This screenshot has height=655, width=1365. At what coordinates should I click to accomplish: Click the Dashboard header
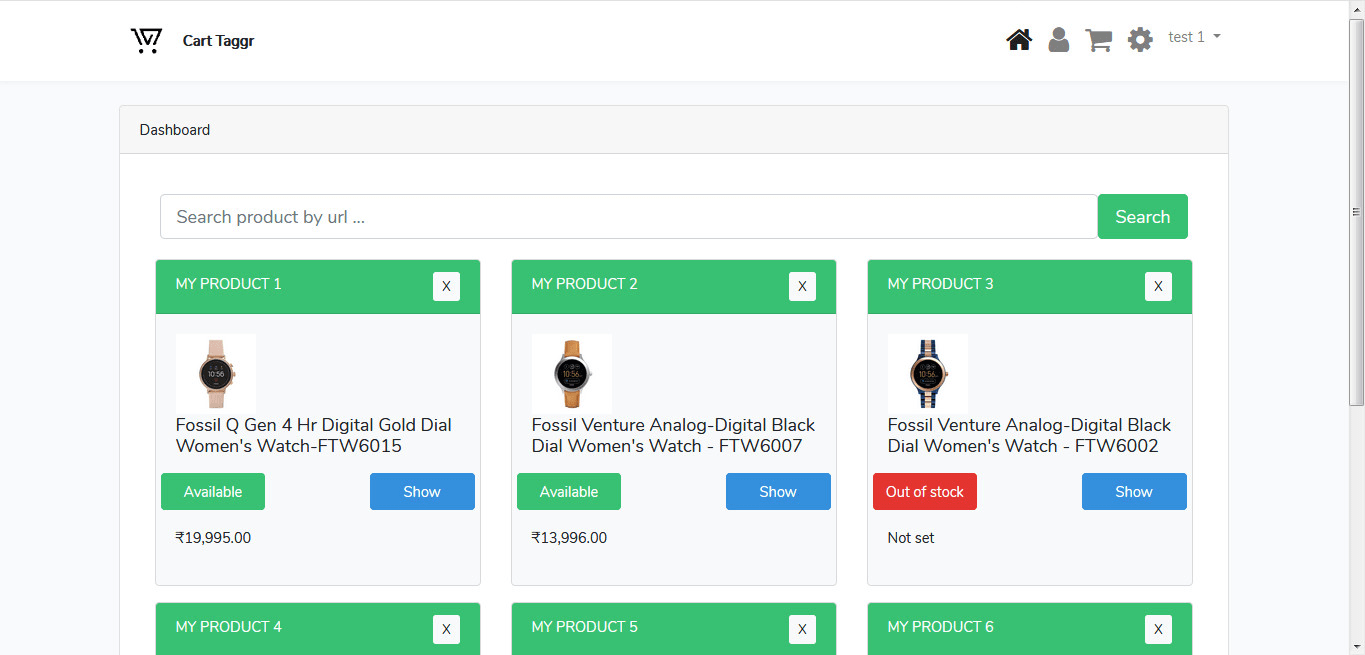[174, 129]
